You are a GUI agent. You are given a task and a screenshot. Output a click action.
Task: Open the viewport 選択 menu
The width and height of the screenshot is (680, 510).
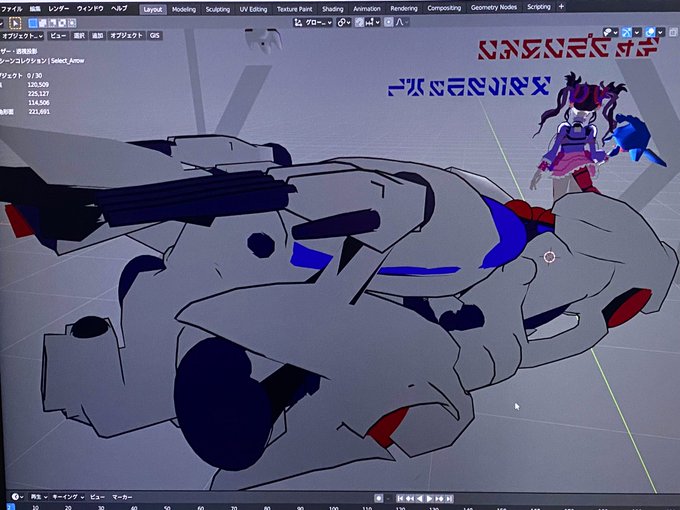coord(79,36)
